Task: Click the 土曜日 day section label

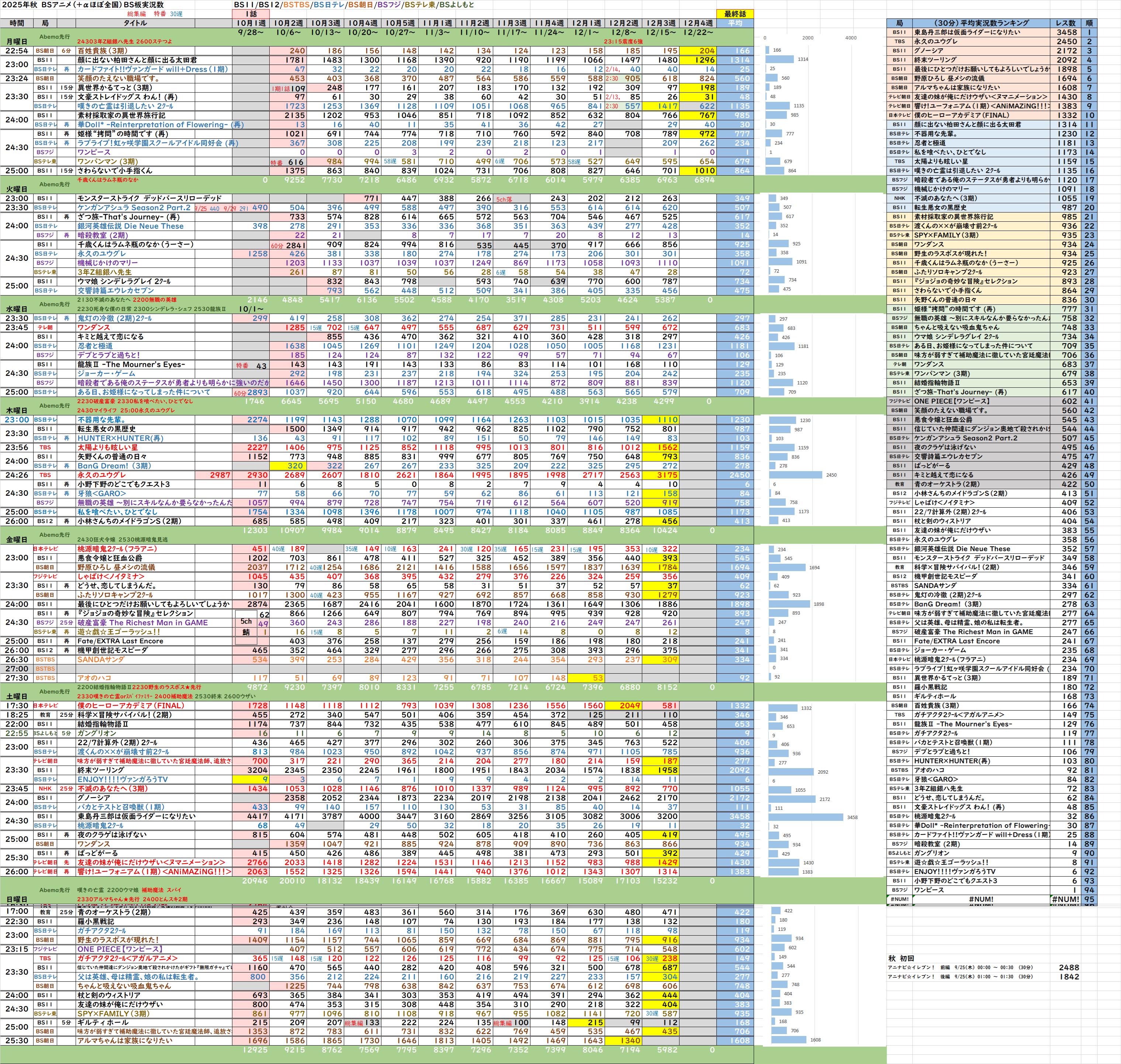Action: 17,696
